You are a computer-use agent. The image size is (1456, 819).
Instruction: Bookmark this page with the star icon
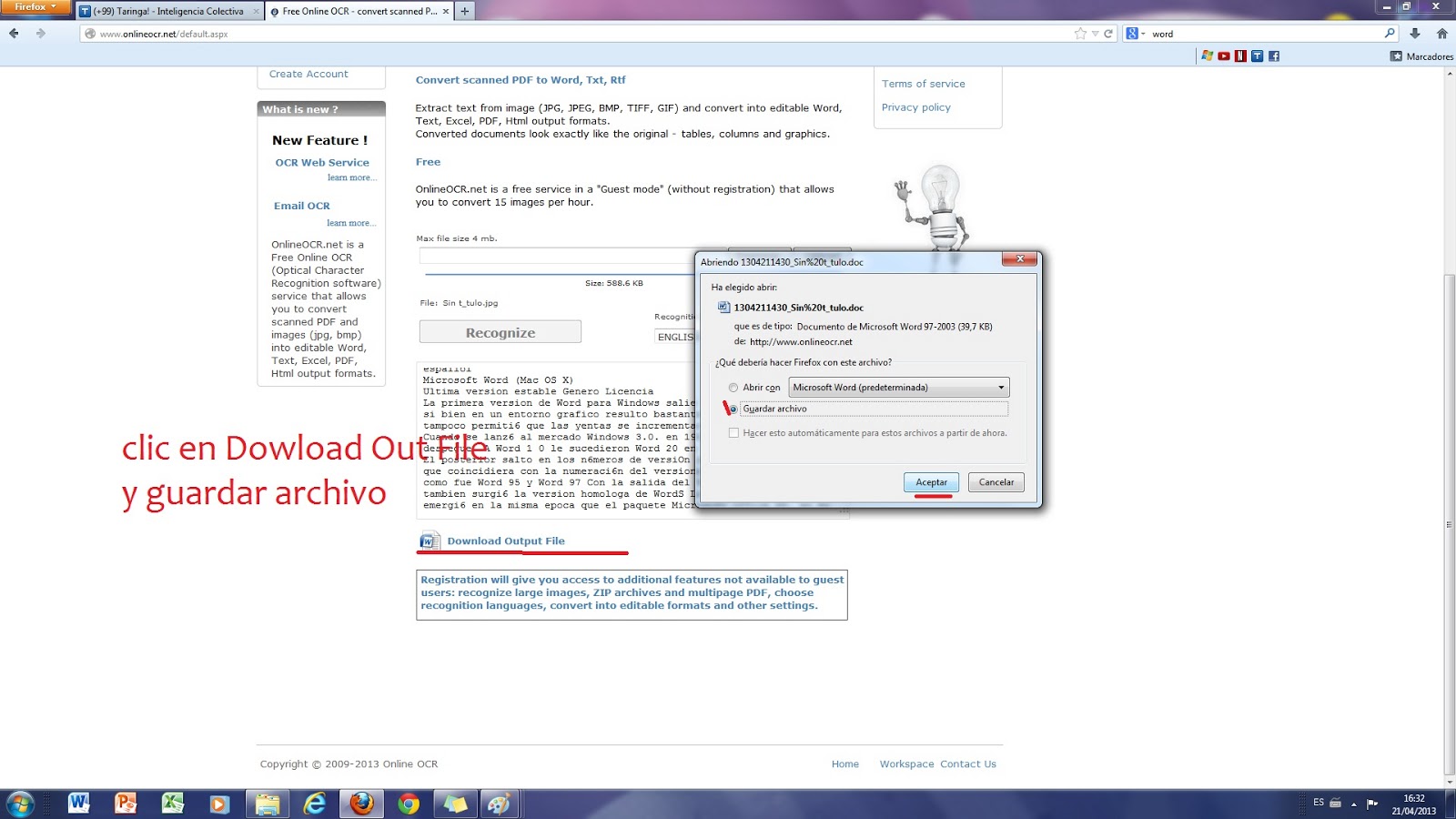(1080, 34)
